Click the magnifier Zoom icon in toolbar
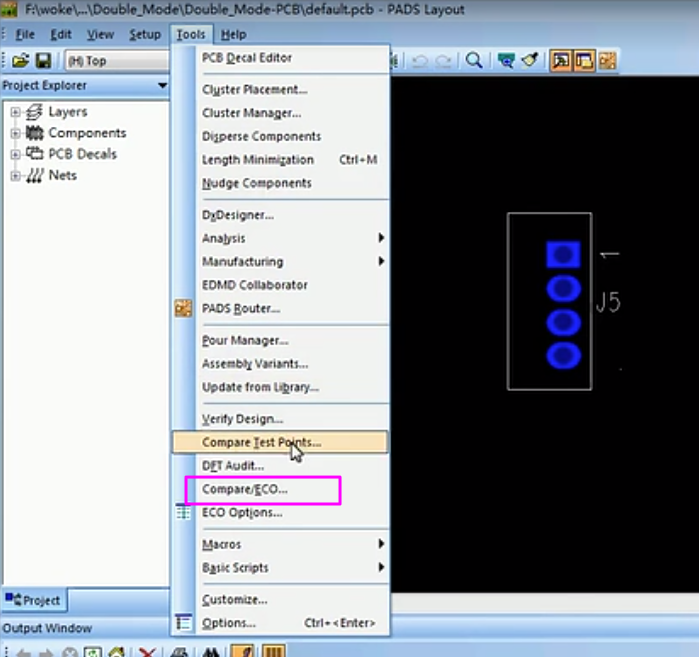This screenshot has height=657, width=699. 474,61
